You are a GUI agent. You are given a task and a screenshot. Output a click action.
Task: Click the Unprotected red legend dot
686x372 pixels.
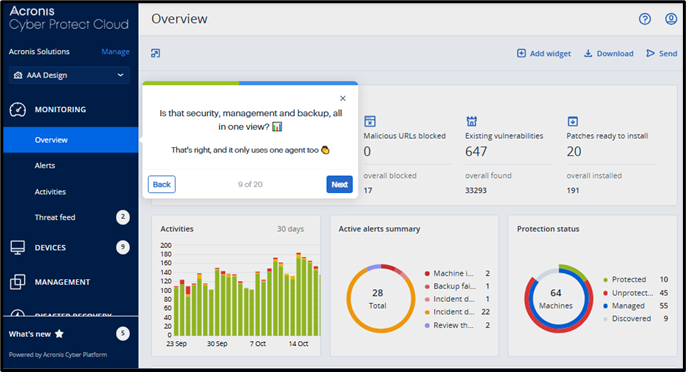606,293
